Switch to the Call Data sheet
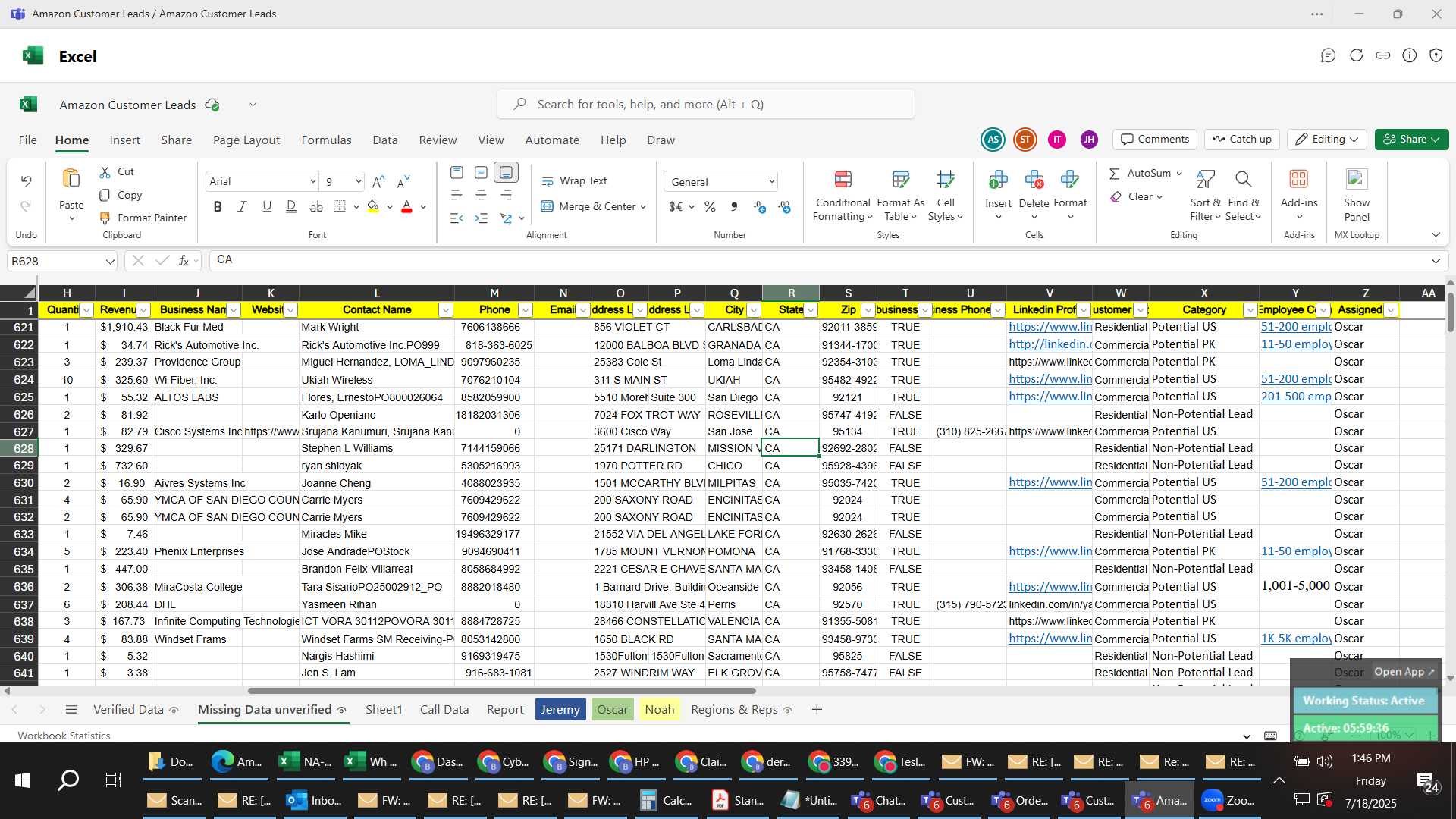The height and width of the screenshot is (819, 1456). click(444, 710)
